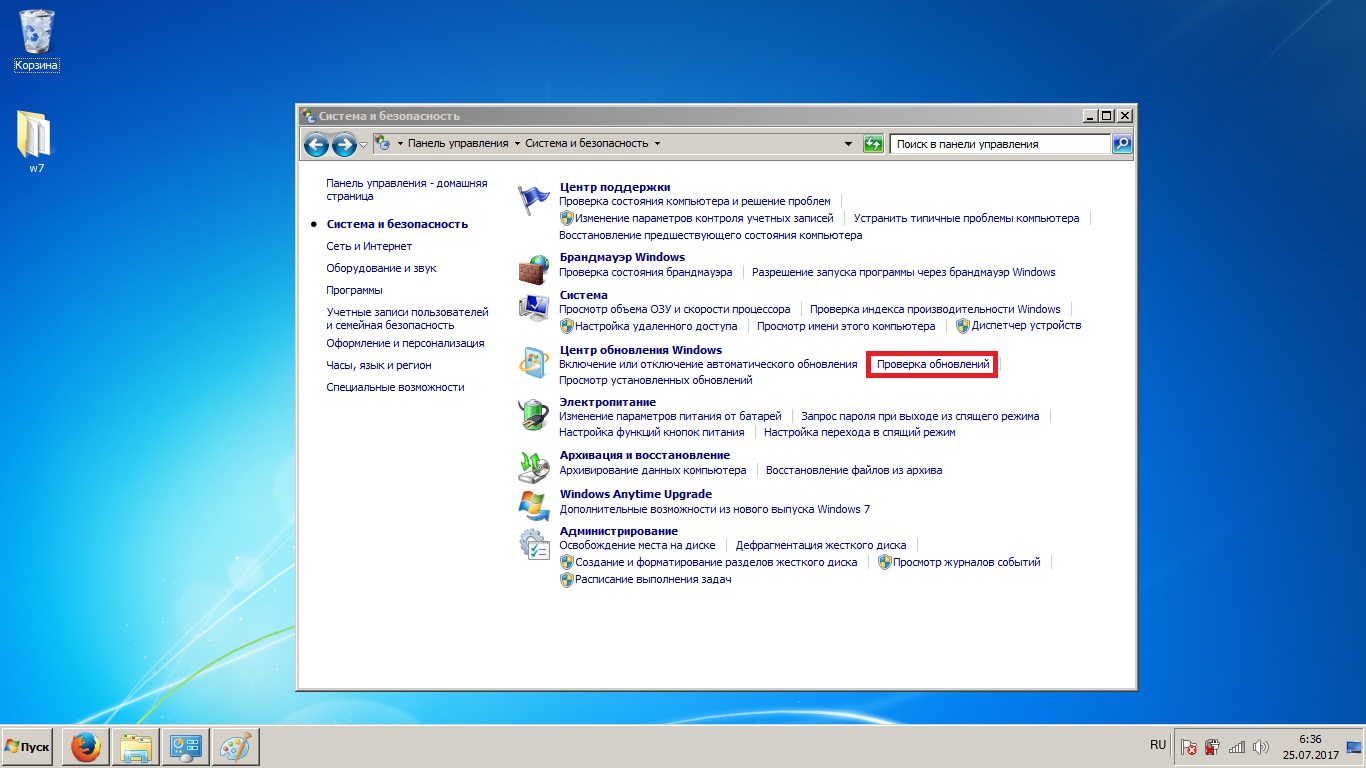Refresh the Control Panel address bar
The image size is (1366, 768).
click(x=873, y=144)
